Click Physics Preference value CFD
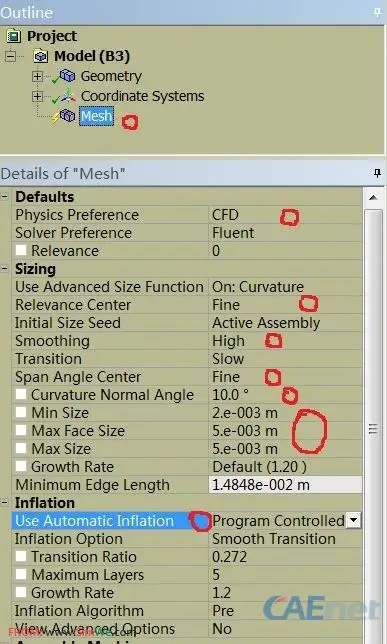 (x=225, y=215)
